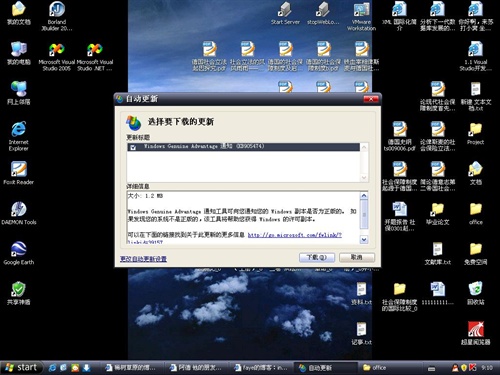Switch to 自动更新 taskbar button
This screenshot has height=375, width=500.
pyautogui.click(x=326, y=368)
